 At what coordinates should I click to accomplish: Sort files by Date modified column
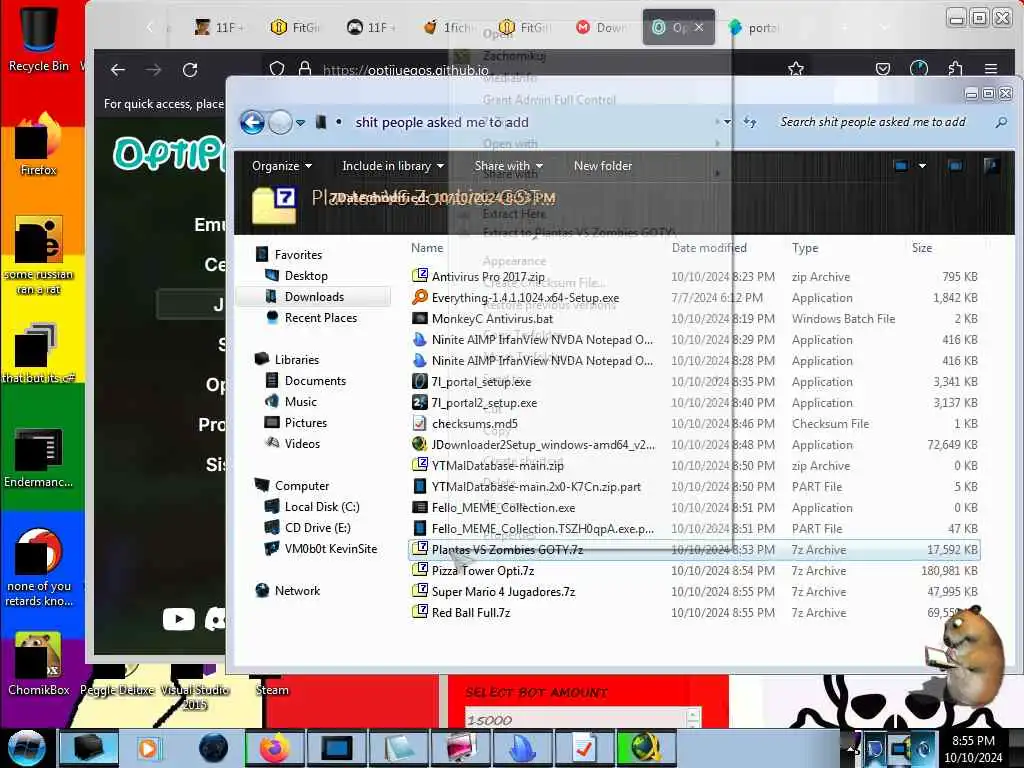[709, 248]
